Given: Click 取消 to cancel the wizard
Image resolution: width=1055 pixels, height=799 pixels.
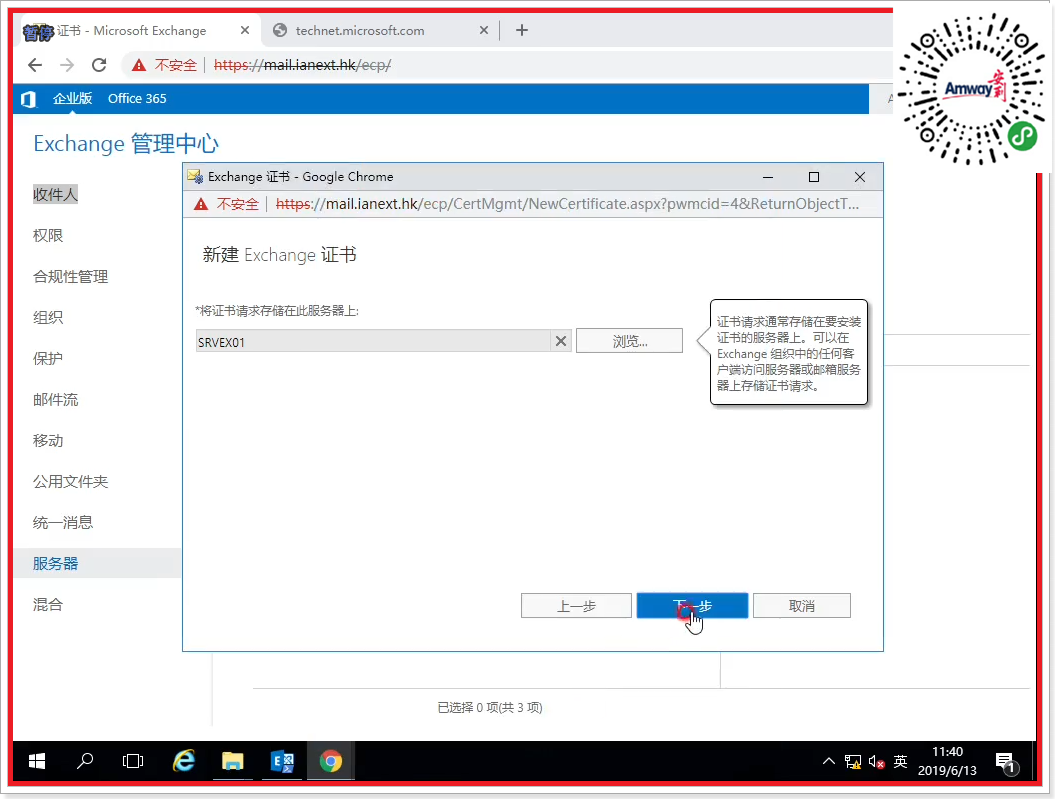Looking at the screenshot, I should tap(801, 606).
